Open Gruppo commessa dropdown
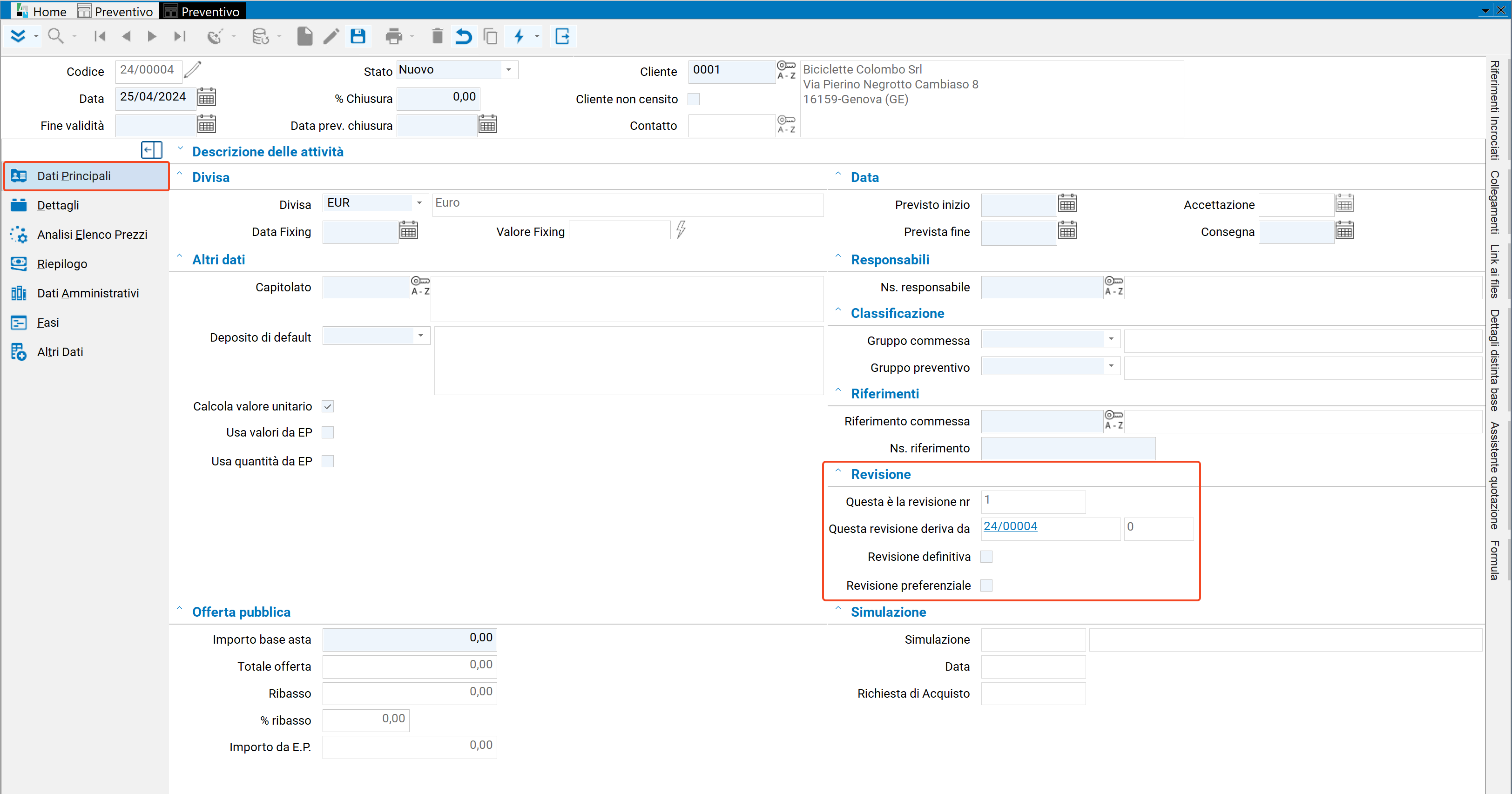This screenshot has height=794, width=1512. (1111, 339)
